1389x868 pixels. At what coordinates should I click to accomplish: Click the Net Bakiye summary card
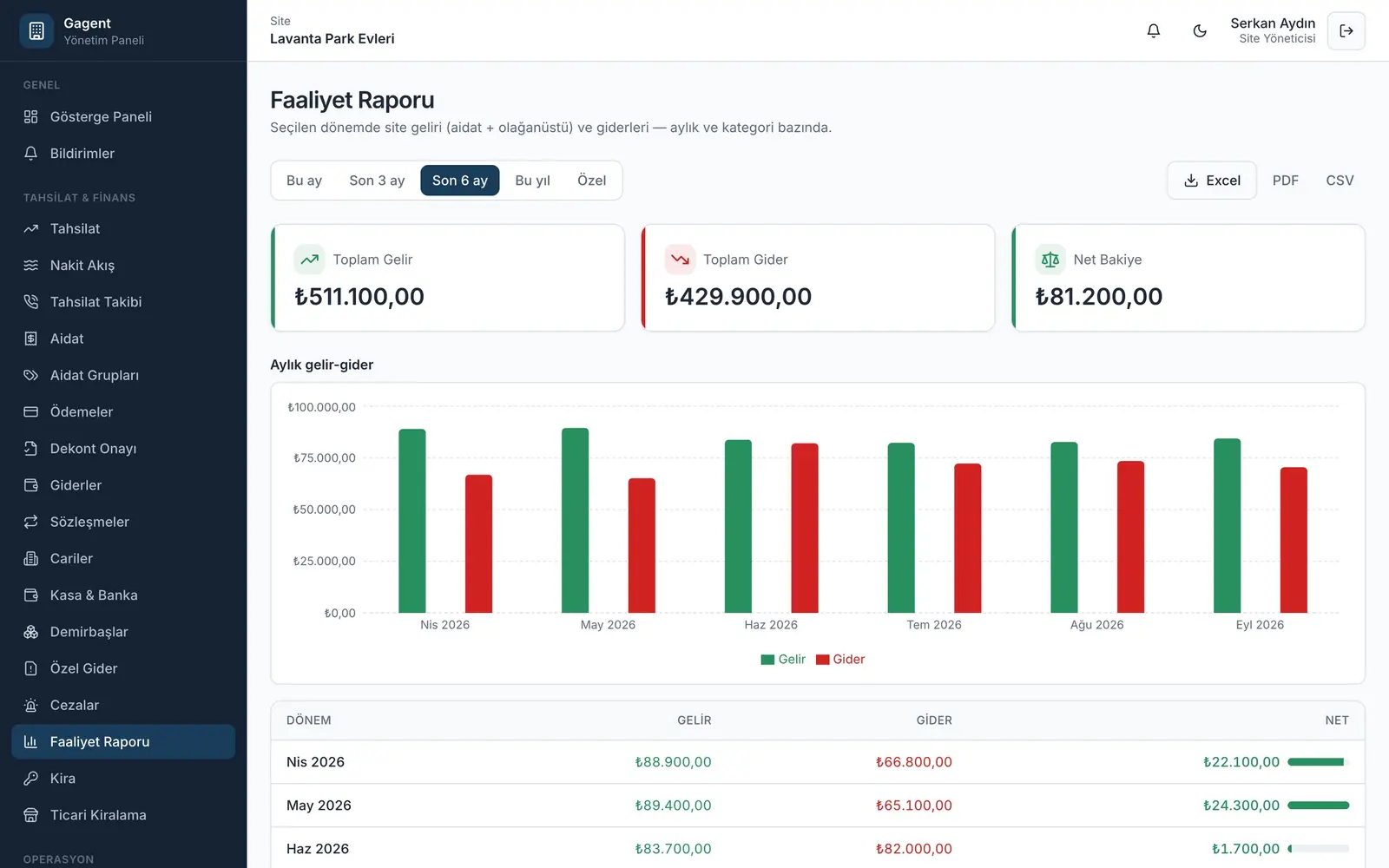(x=1188, y=278)
